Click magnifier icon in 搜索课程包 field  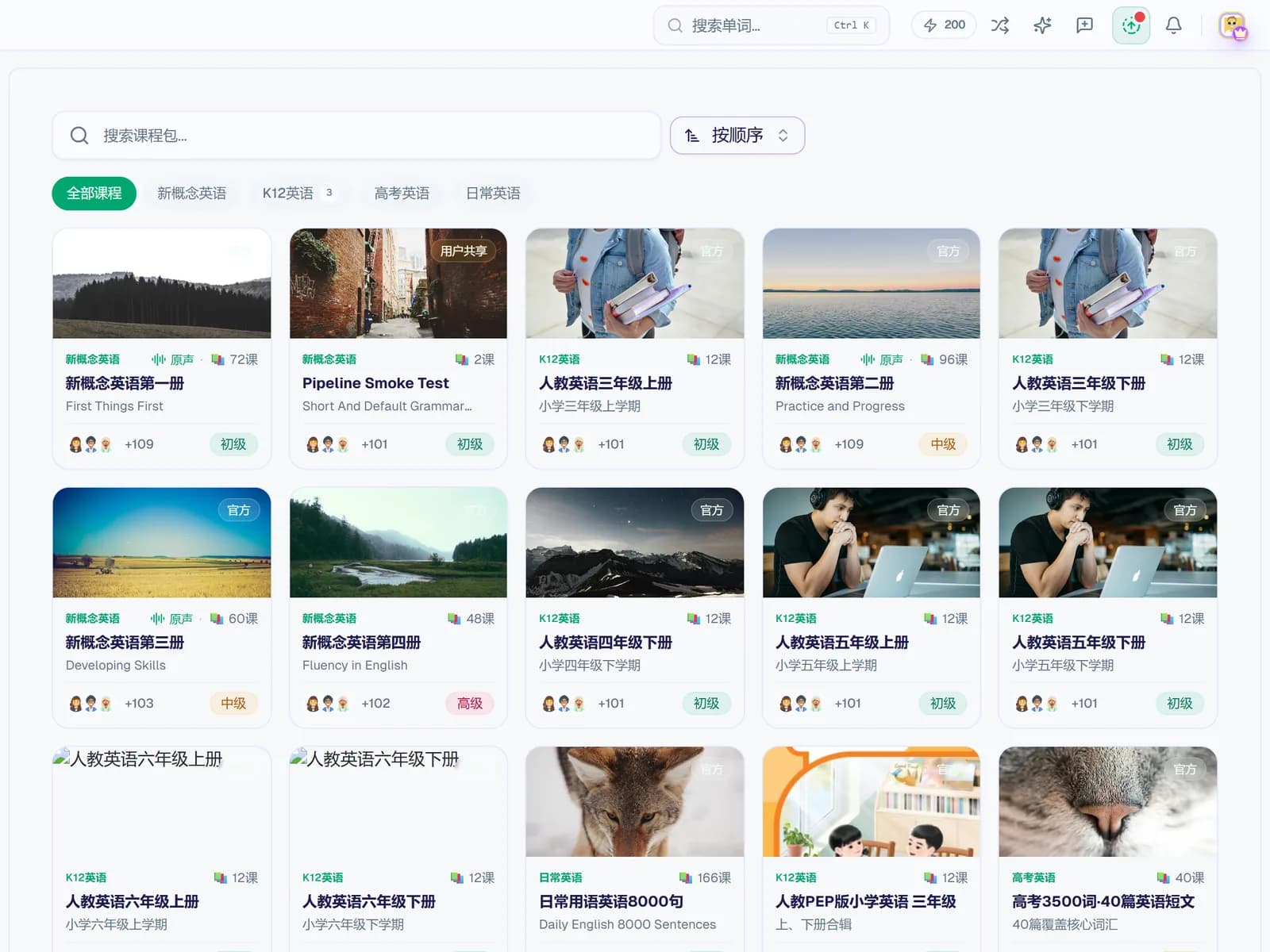click(79, 136)
